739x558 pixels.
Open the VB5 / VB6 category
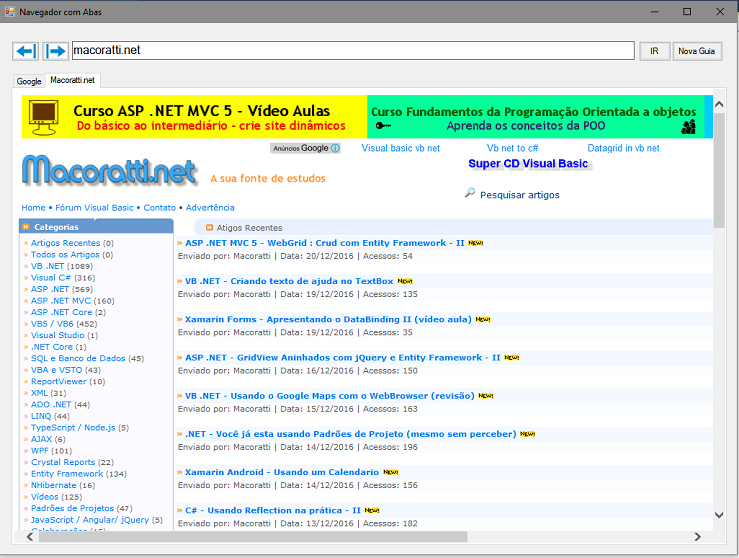[x=52, y=324]
